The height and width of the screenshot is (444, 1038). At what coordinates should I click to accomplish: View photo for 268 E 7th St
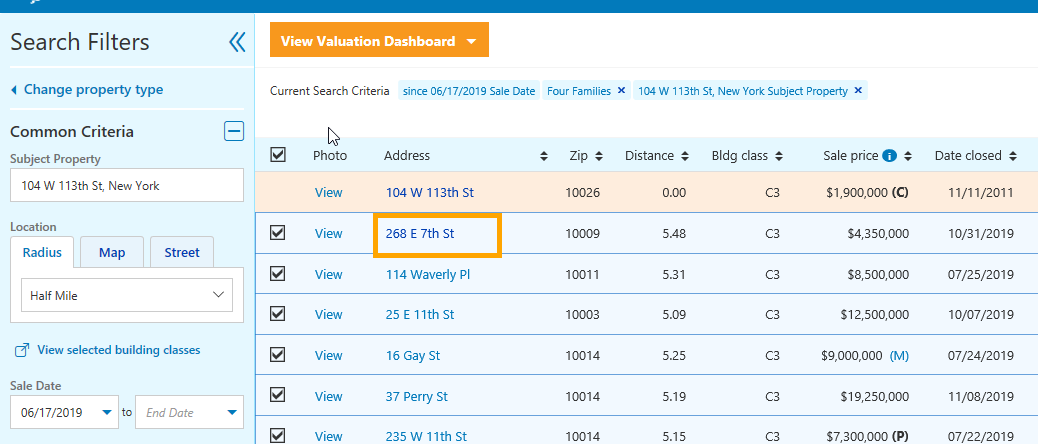point(328,234)
